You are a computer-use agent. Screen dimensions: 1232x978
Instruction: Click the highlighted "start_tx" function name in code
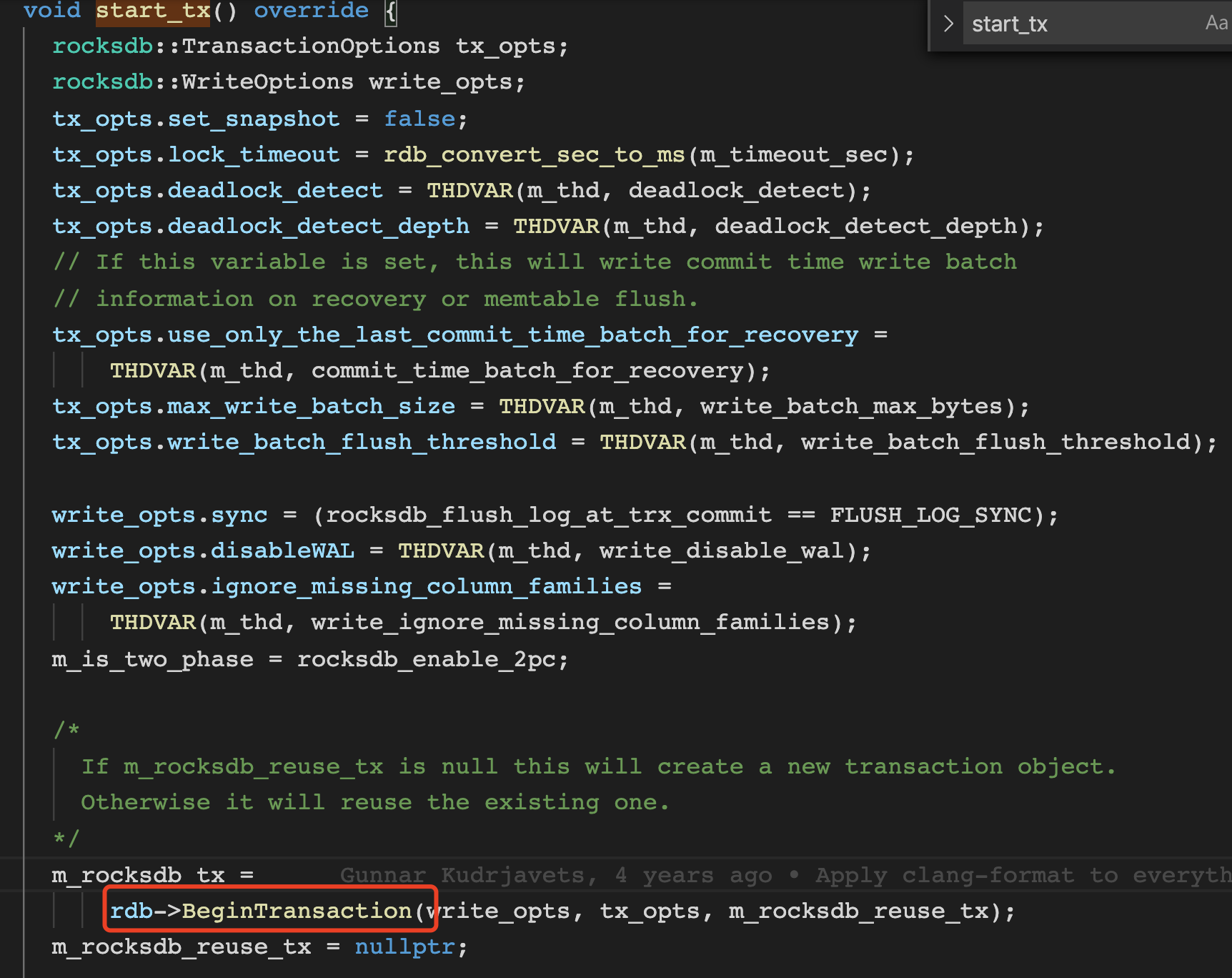click(154, 11)
